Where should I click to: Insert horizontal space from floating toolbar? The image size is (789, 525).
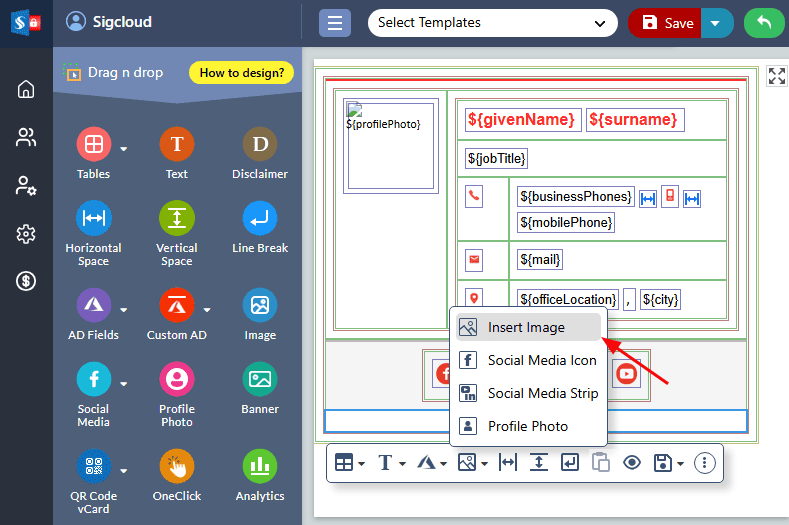[508, 463]
